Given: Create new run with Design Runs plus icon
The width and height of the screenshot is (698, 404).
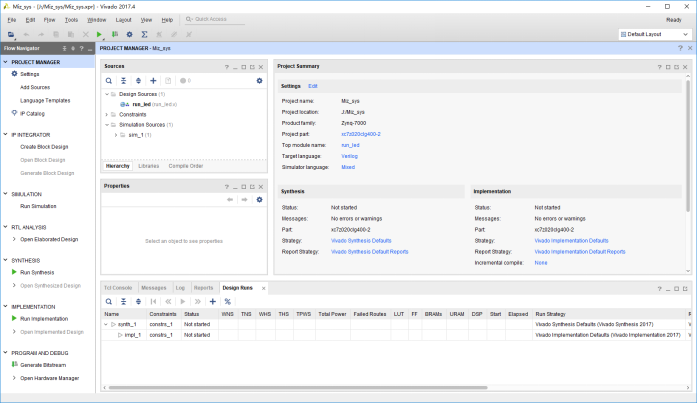Looking at the screenshot, I should (x=212, y=301).
